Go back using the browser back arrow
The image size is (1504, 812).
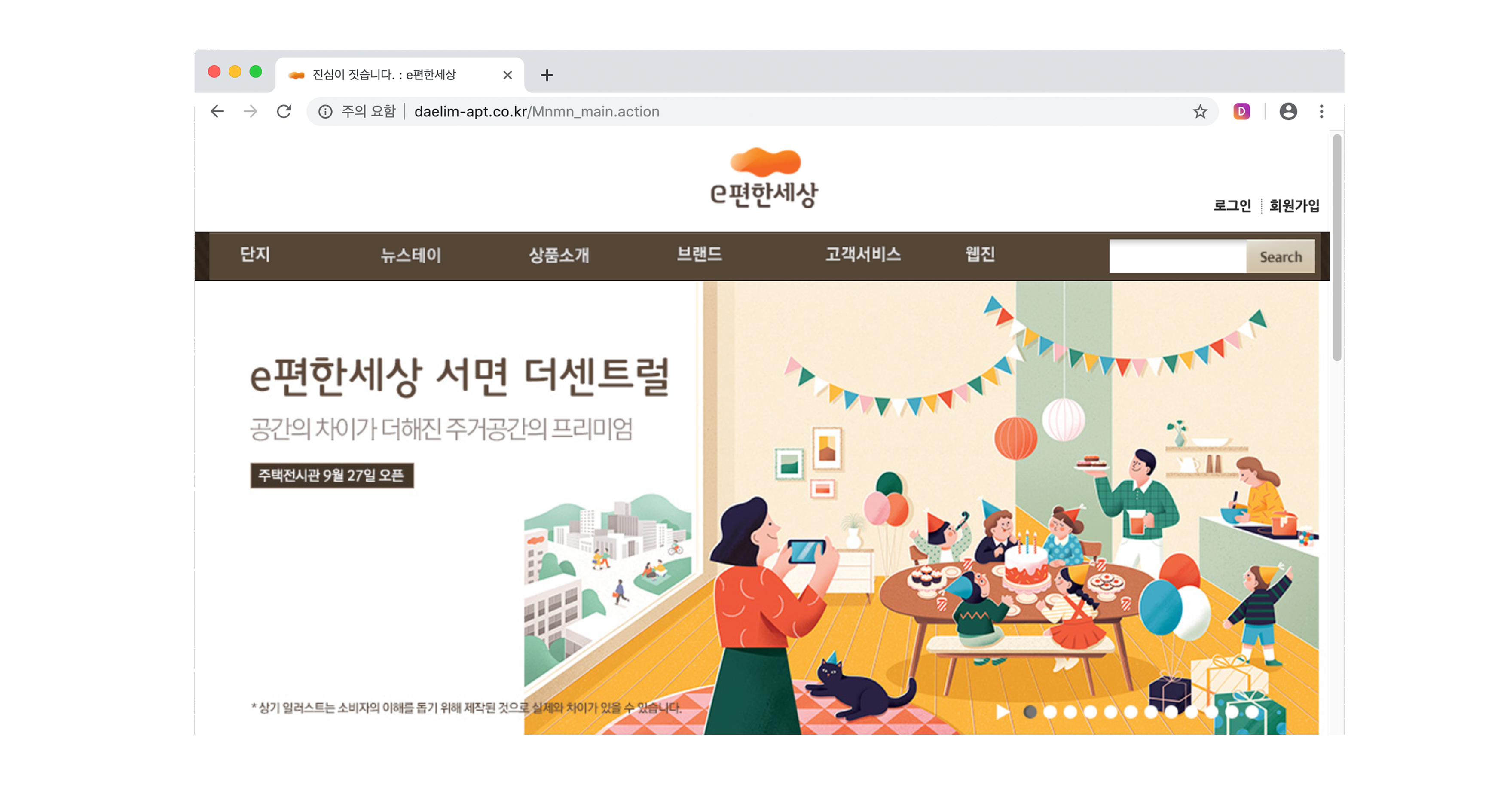(x=217, y=112)
